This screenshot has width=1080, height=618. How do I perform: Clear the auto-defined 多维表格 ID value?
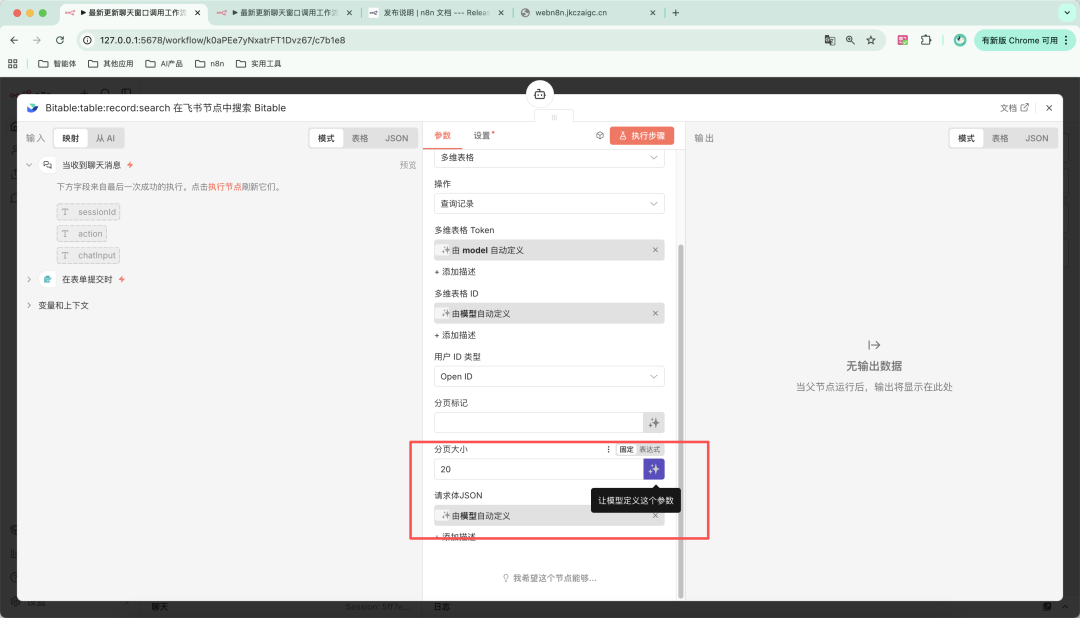pyautogui.click(x=655, y=313)
